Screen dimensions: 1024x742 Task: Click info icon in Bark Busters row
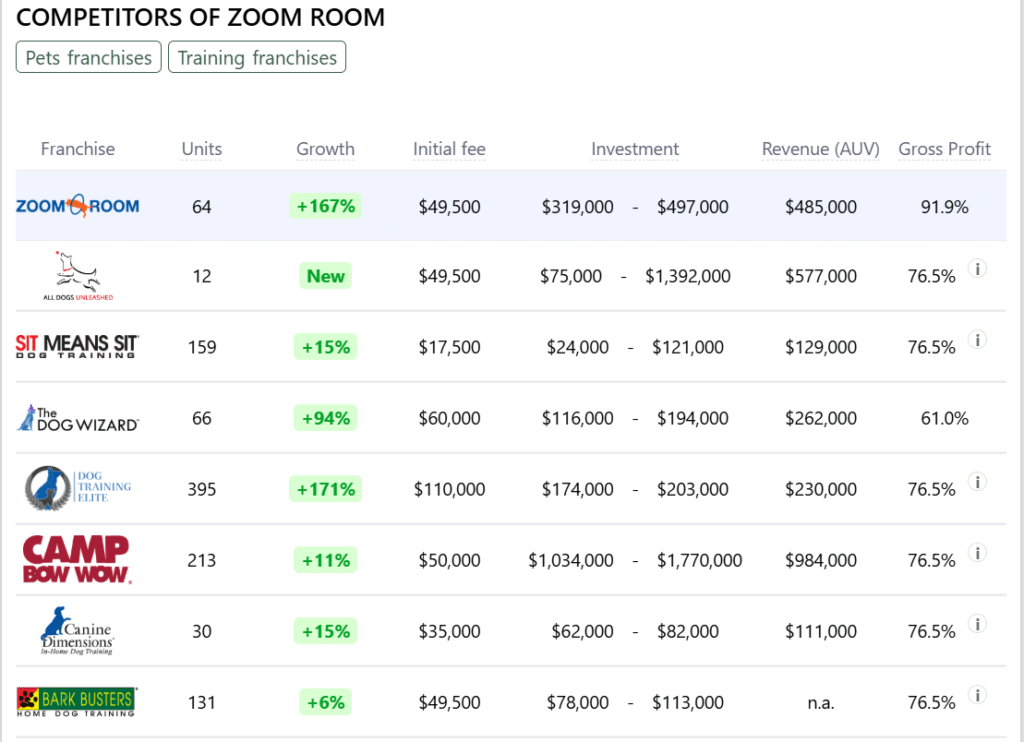pos(977,695)
